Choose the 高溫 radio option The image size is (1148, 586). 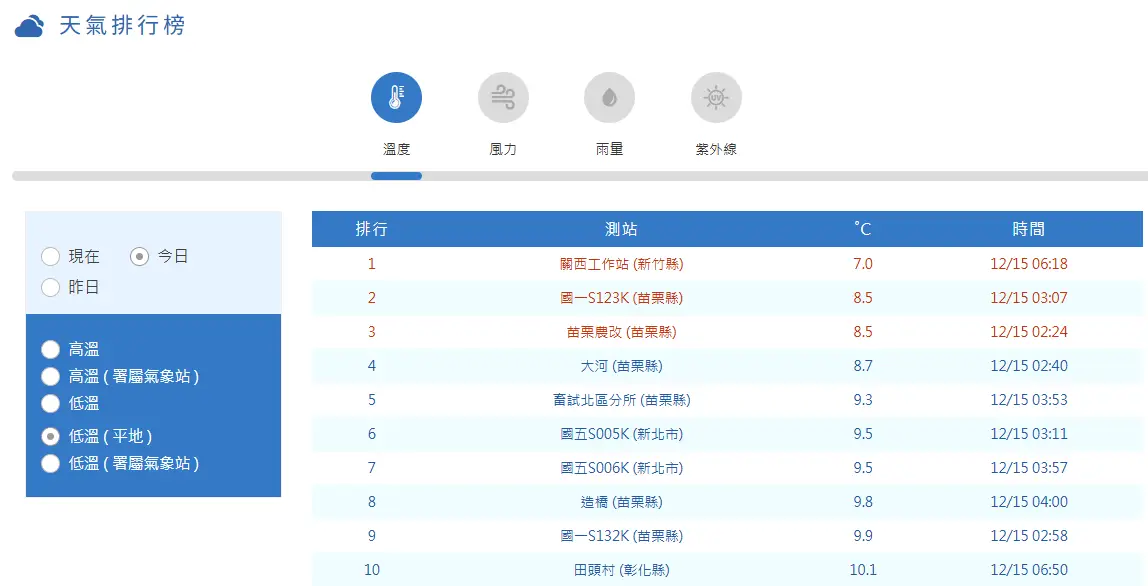[50, 350]
